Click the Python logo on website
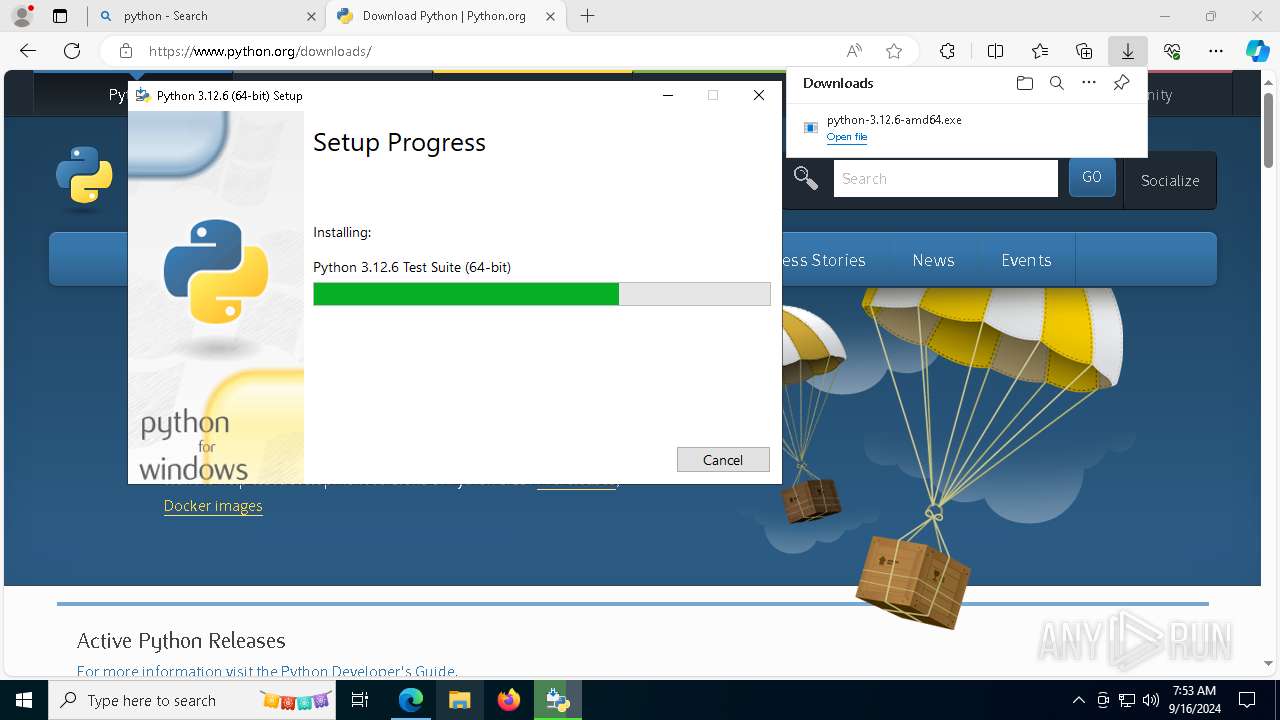This screenshot has width=1280, height=720. [84, 177]
